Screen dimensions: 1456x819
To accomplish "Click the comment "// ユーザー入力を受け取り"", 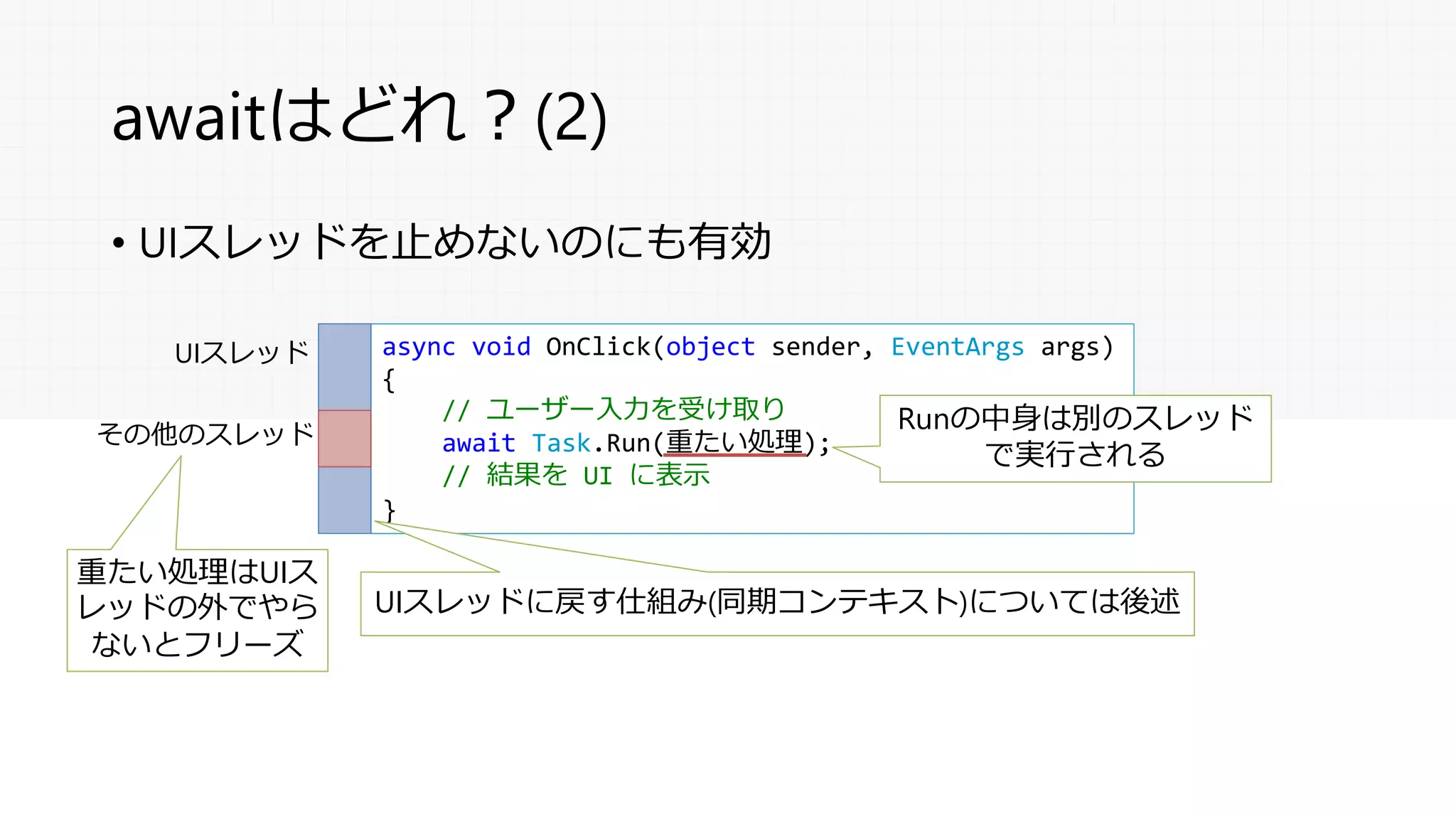I will point(614,409).
